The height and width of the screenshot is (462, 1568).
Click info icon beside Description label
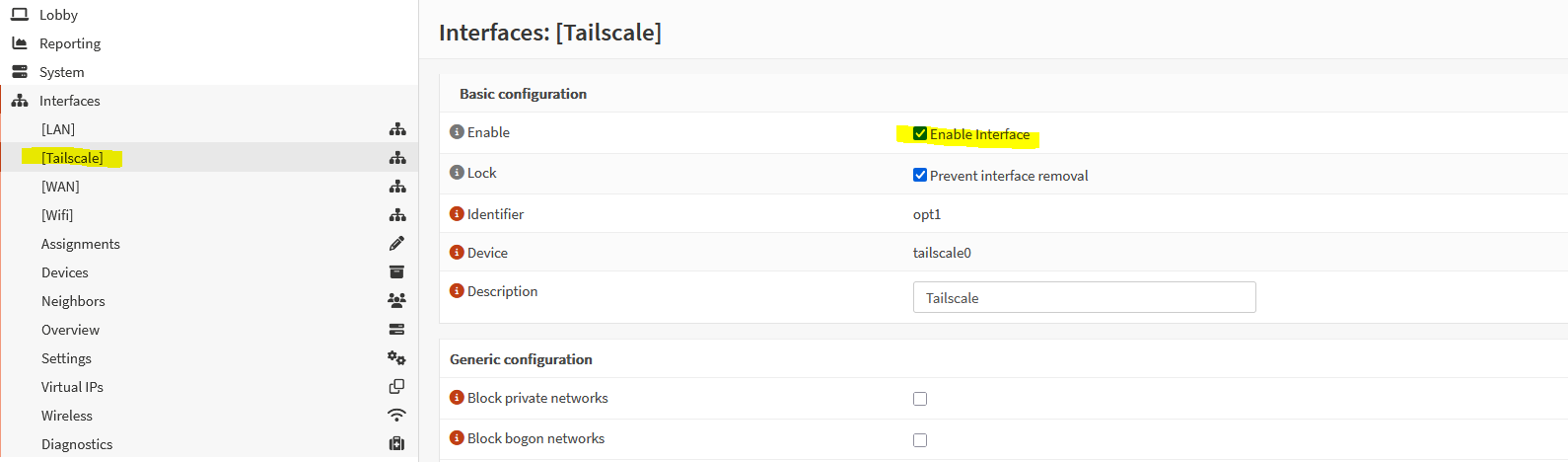[x=457, y=291]
